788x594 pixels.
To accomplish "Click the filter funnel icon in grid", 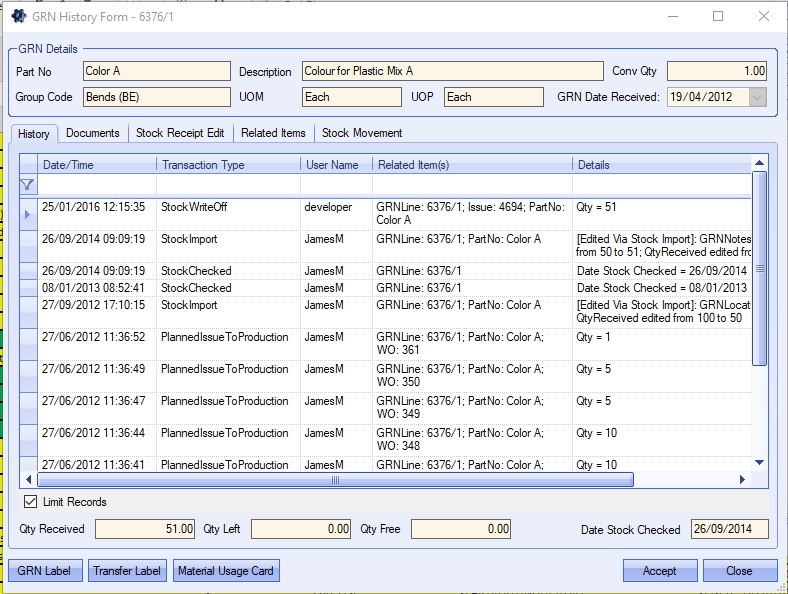I will (x=27, y=184).
